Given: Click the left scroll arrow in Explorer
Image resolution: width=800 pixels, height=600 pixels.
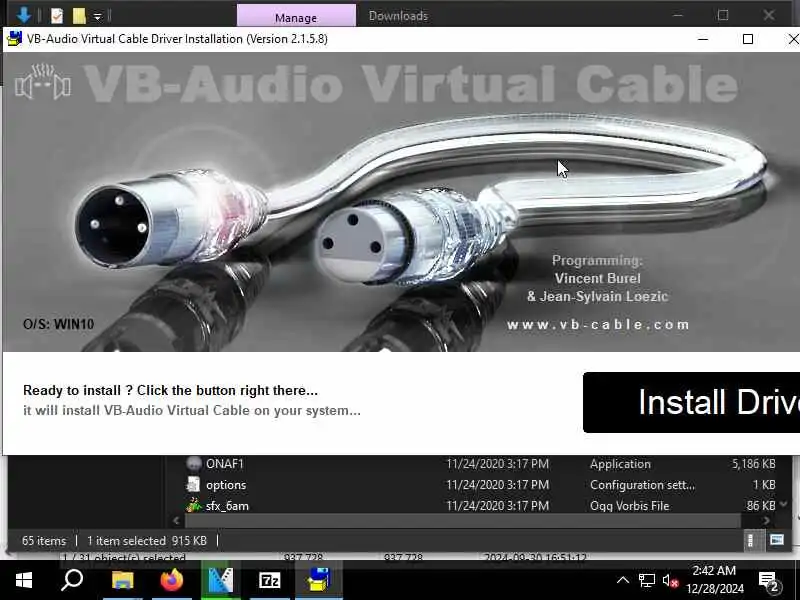Looking at the screenshot, I should (x=176, y=521).
